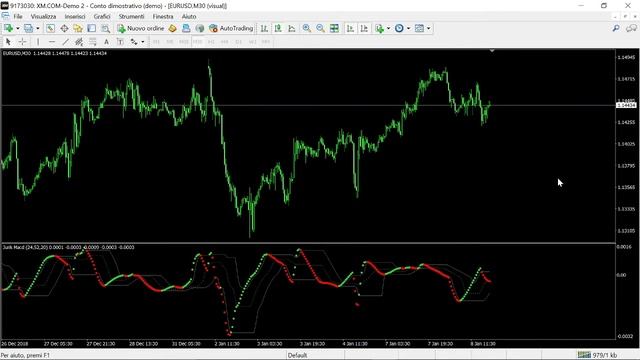
Task: Zoom in on the chart
Action: click(x=307, y=28)
